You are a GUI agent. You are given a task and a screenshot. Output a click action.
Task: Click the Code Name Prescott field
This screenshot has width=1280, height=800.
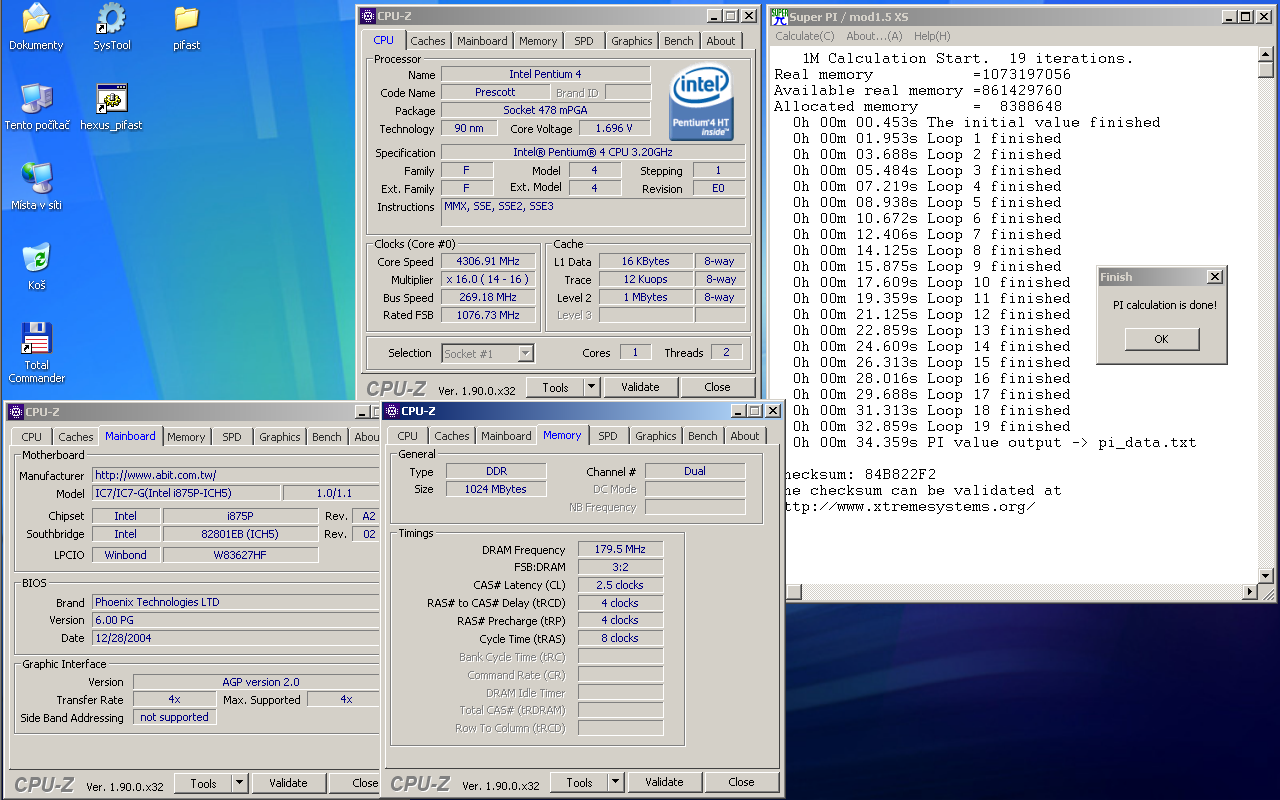coord(495,92)
